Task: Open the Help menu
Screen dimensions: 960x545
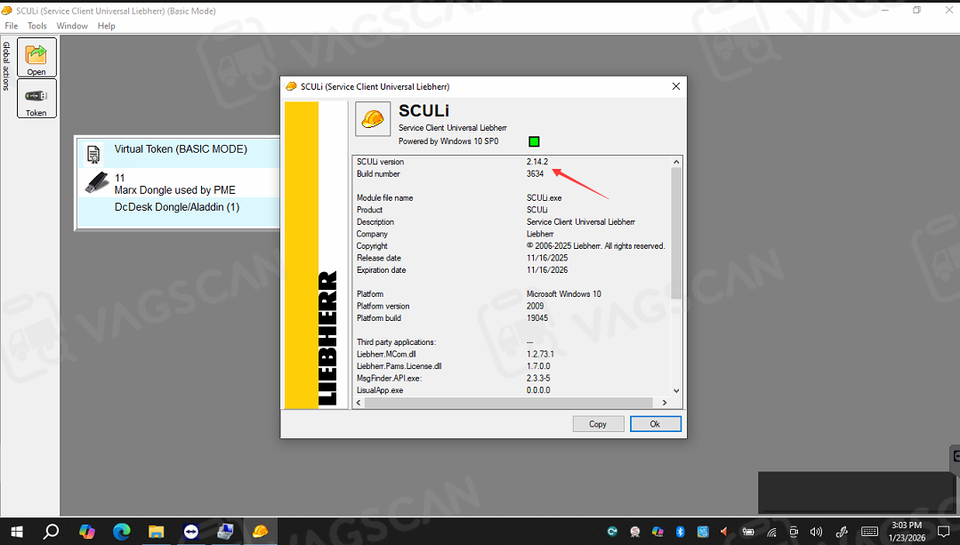Action: [106, 26]
